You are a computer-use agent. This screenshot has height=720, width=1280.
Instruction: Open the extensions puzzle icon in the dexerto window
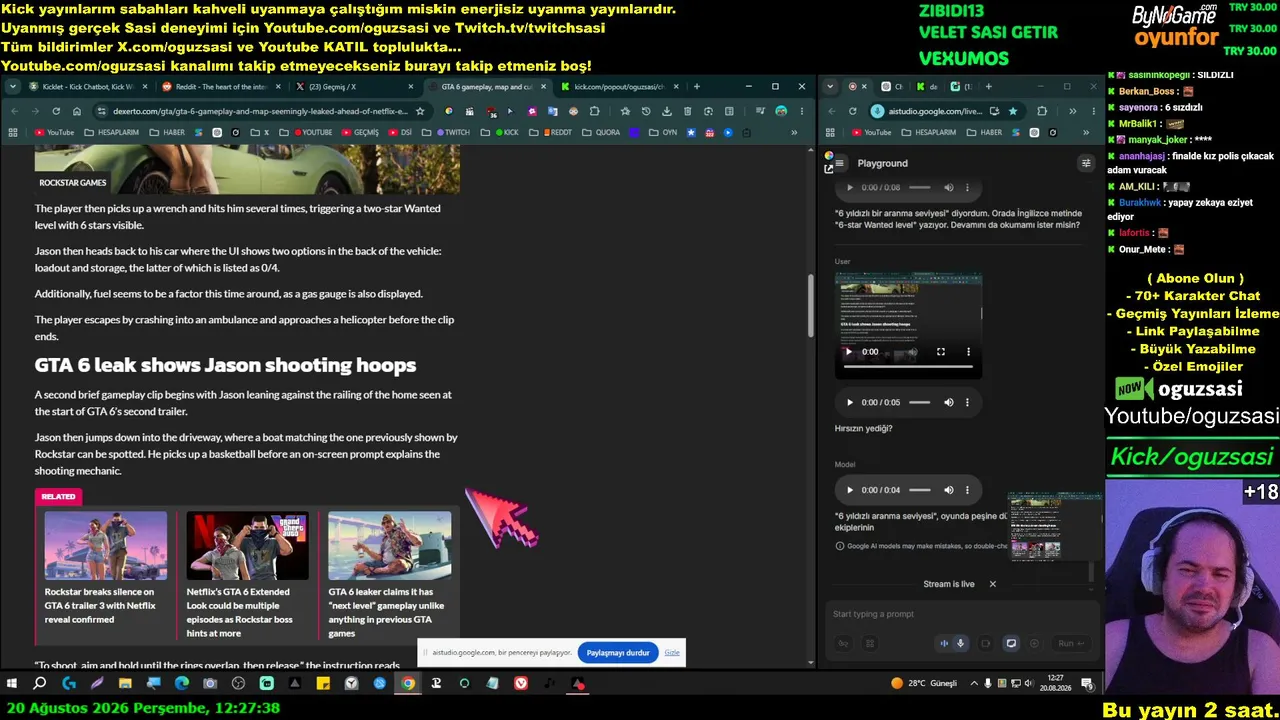tap(595, 111)
